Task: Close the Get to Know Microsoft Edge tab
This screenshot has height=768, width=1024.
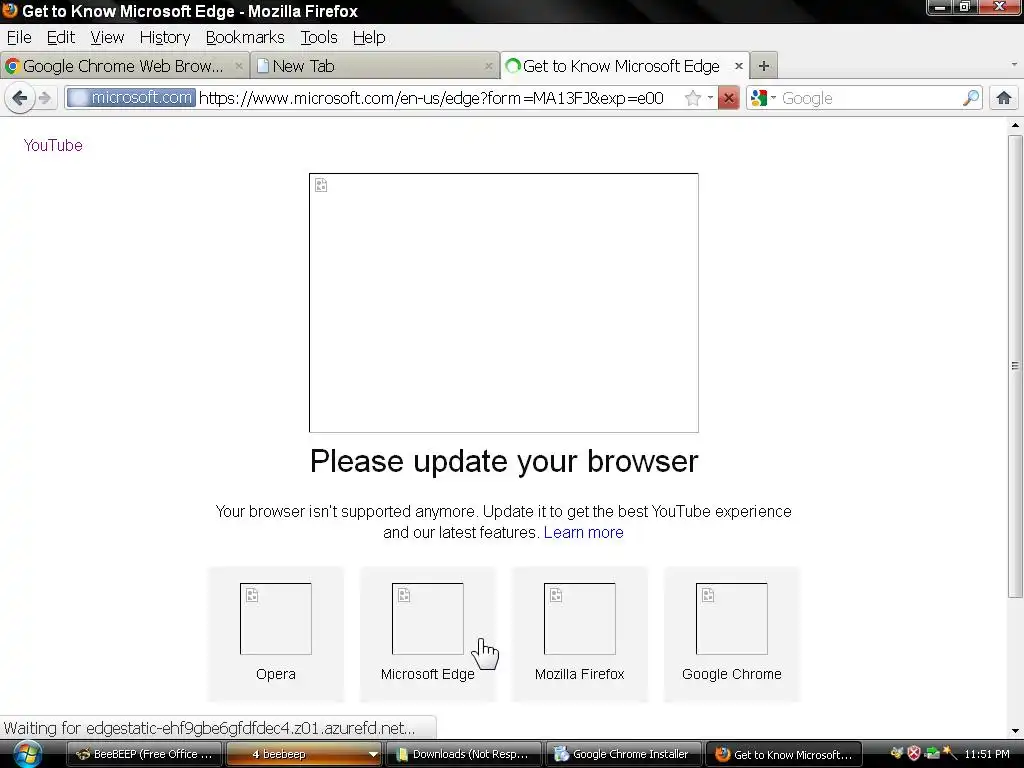Action: coord(739,66)
